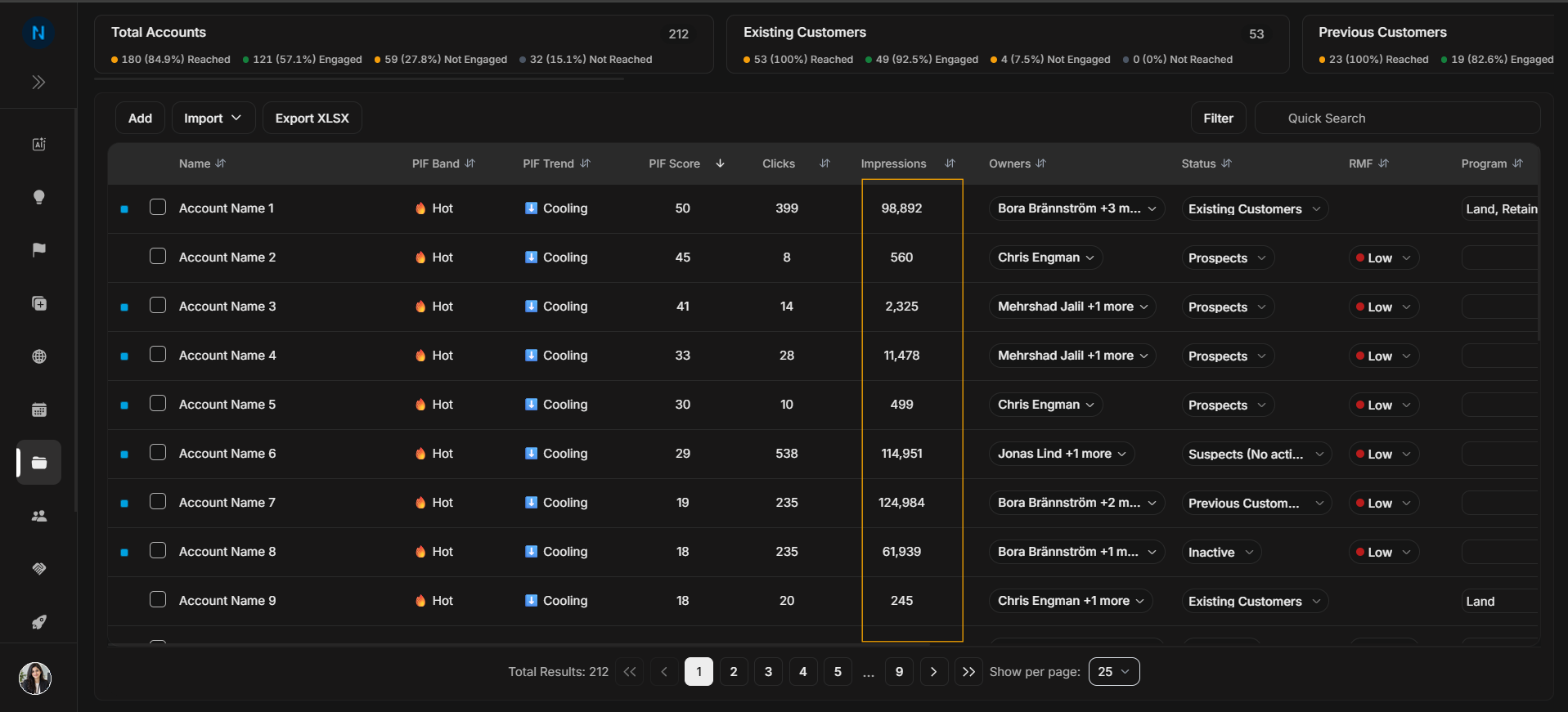Go to page 5
Viewport: 1568px width, 712px height.
click(838, 672)
